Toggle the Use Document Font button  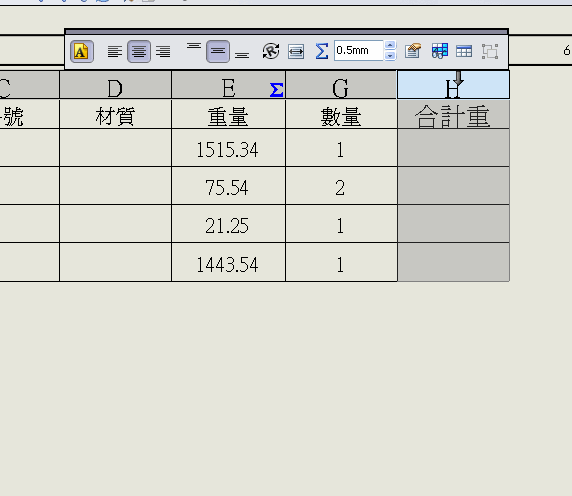point(82,51)
